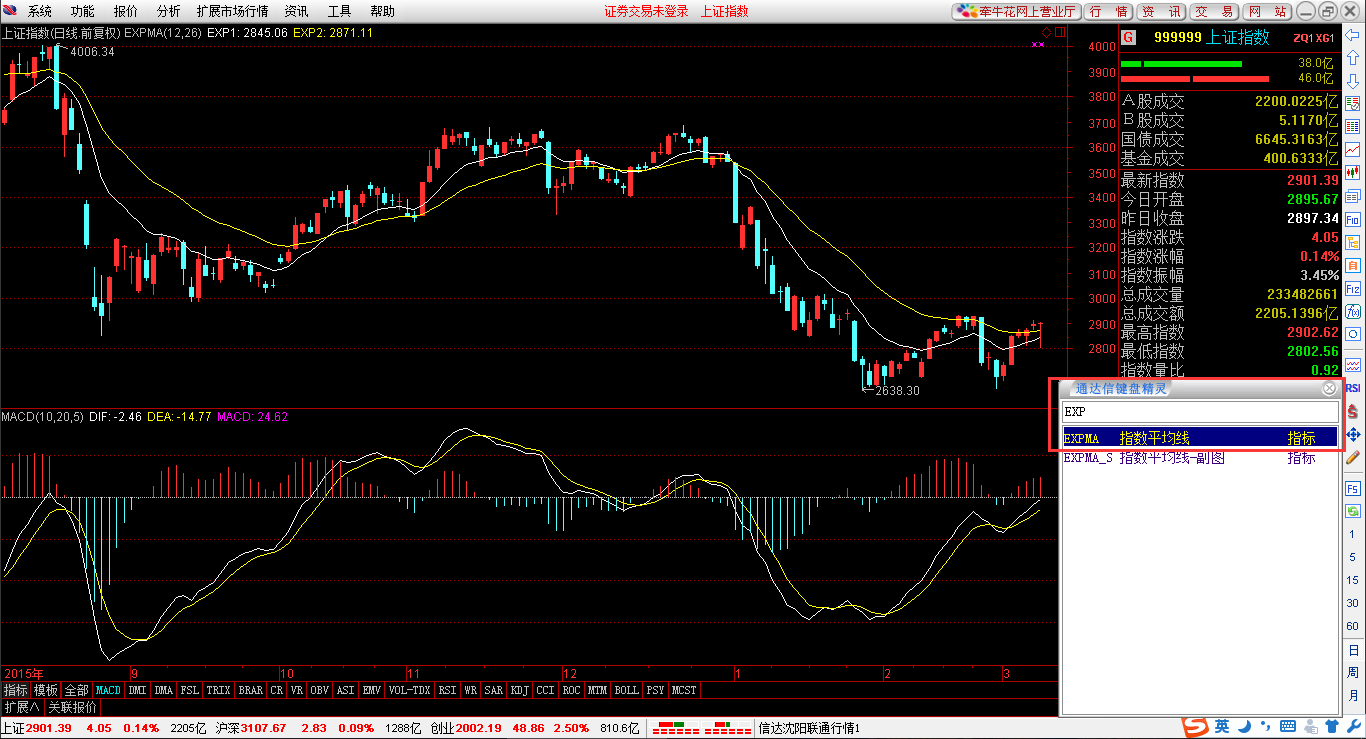Switch to the VOL-TDX indicator tab

[409, 690]
